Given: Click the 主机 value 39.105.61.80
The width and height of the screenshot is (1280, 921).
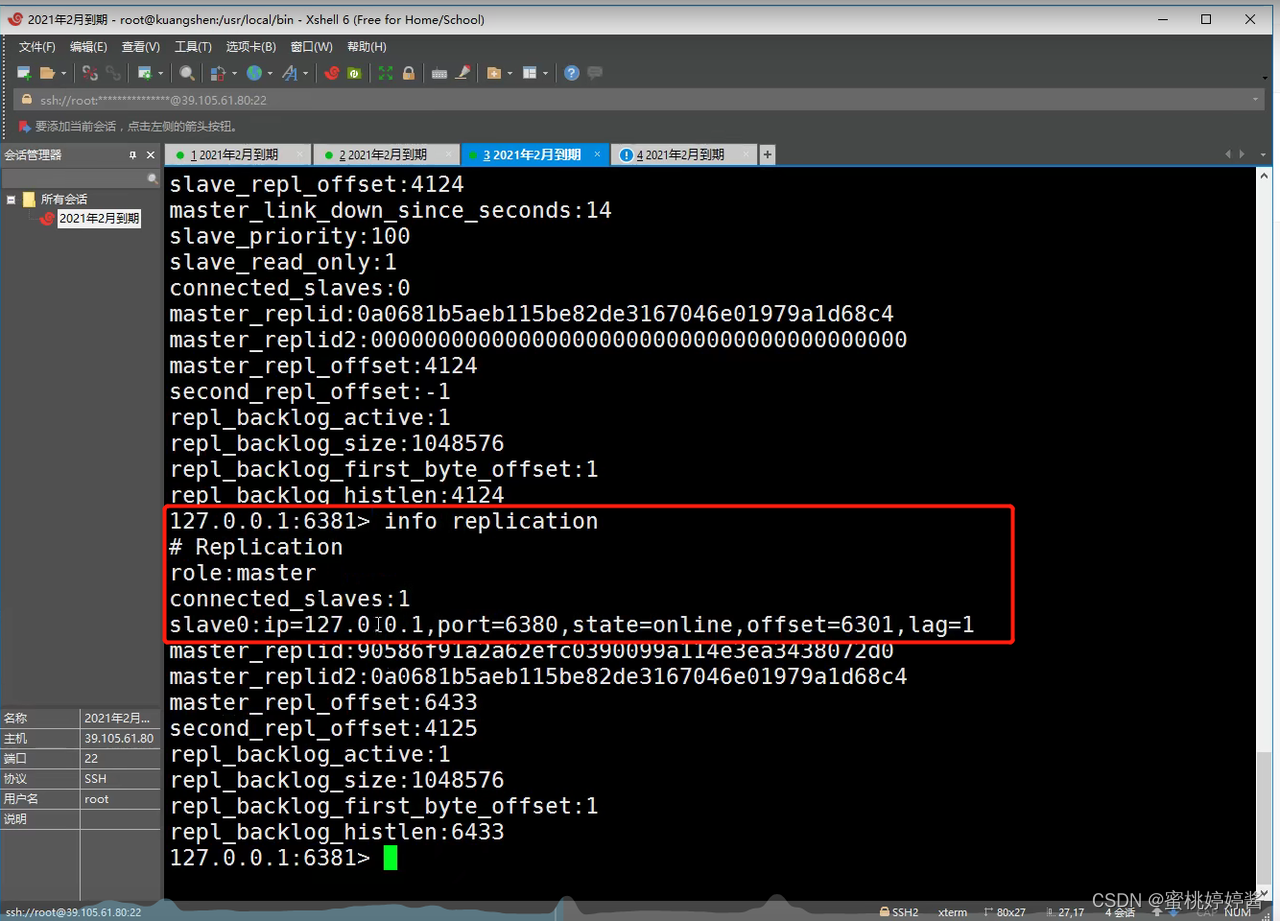Looking at the screenshot, I should 119,738.
